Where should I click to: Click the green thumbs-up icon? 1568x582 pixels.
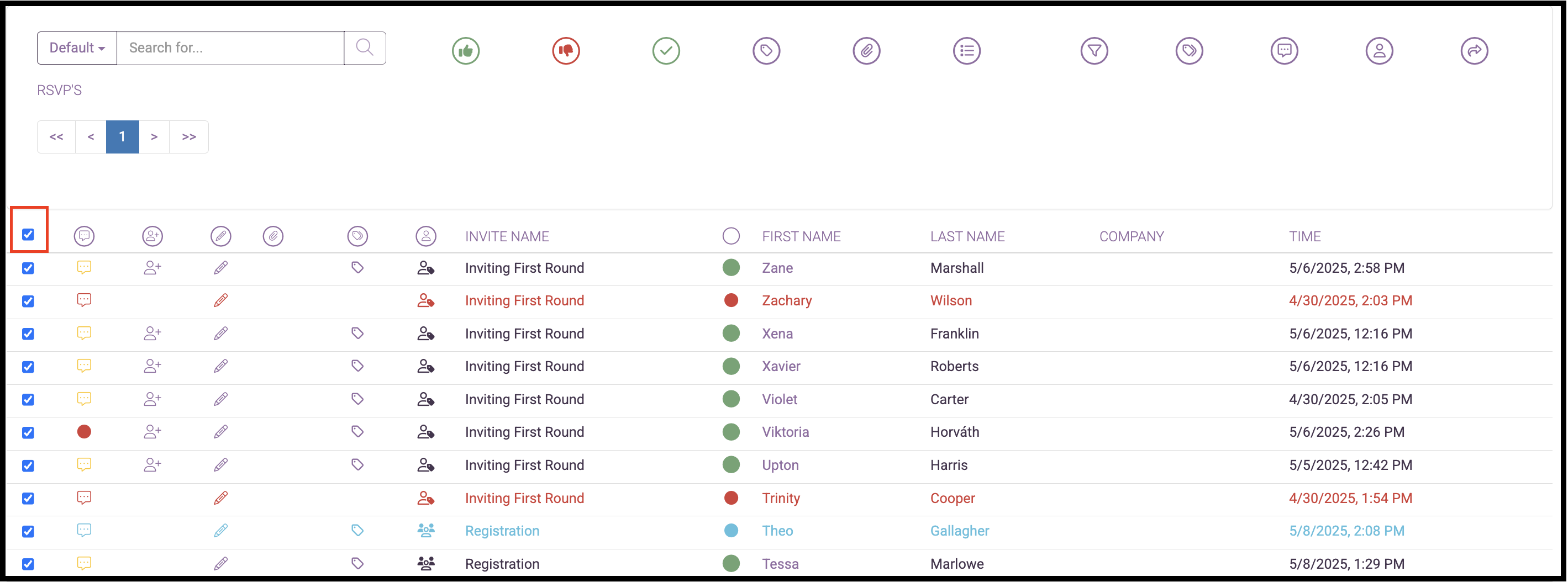click(x=466, y=50)
